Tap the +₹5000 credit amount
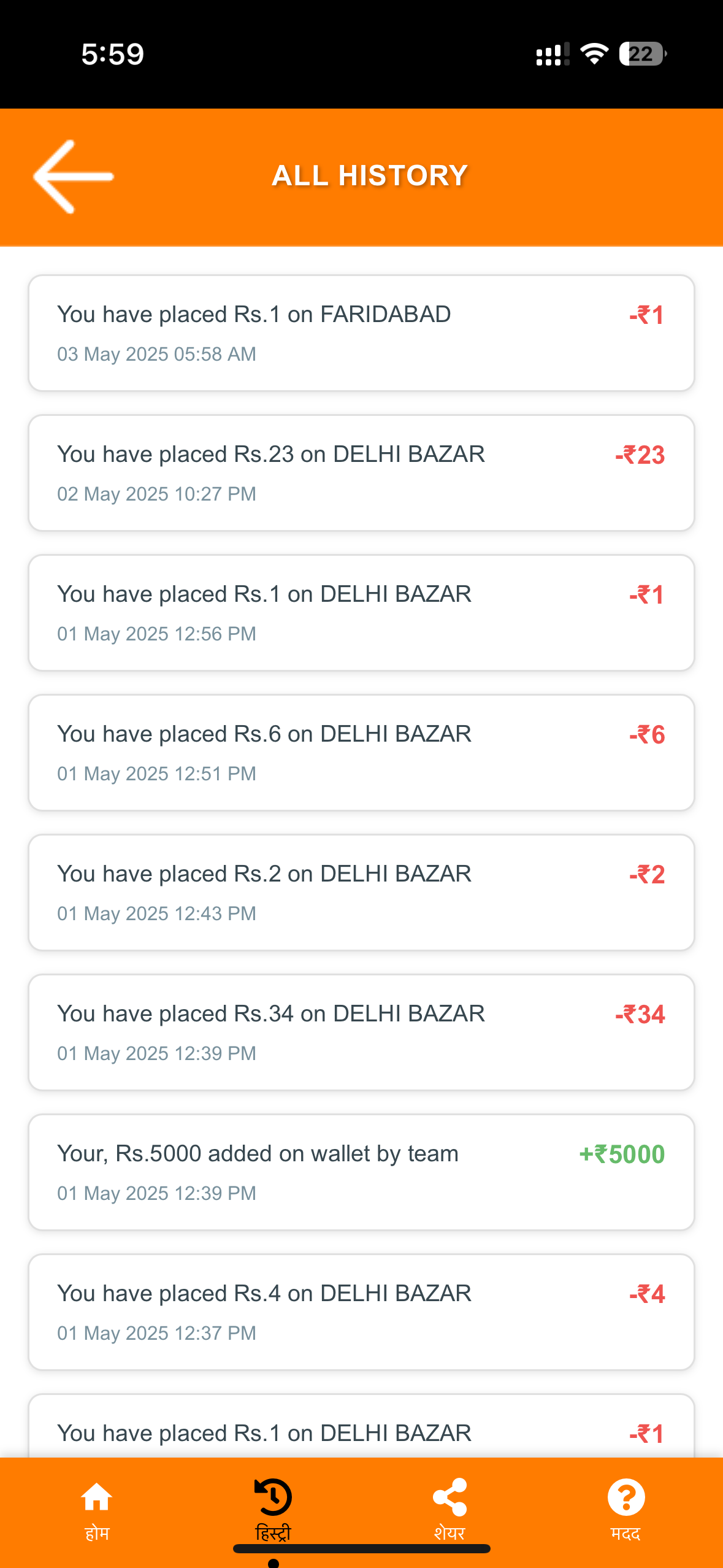The image size is (723, 1568). [622, 1155]
